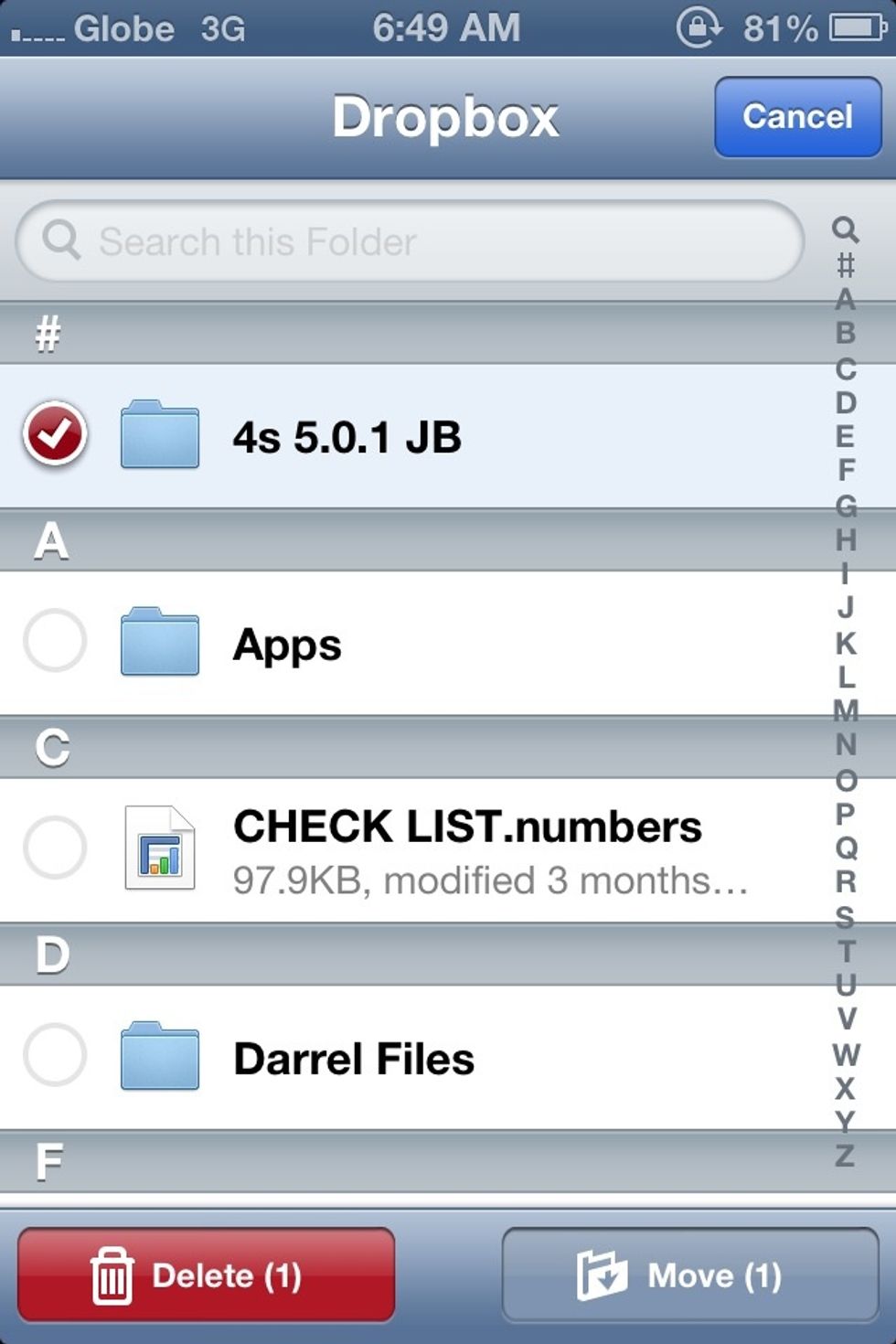Jump to the # section via index bar

[846, 265]
